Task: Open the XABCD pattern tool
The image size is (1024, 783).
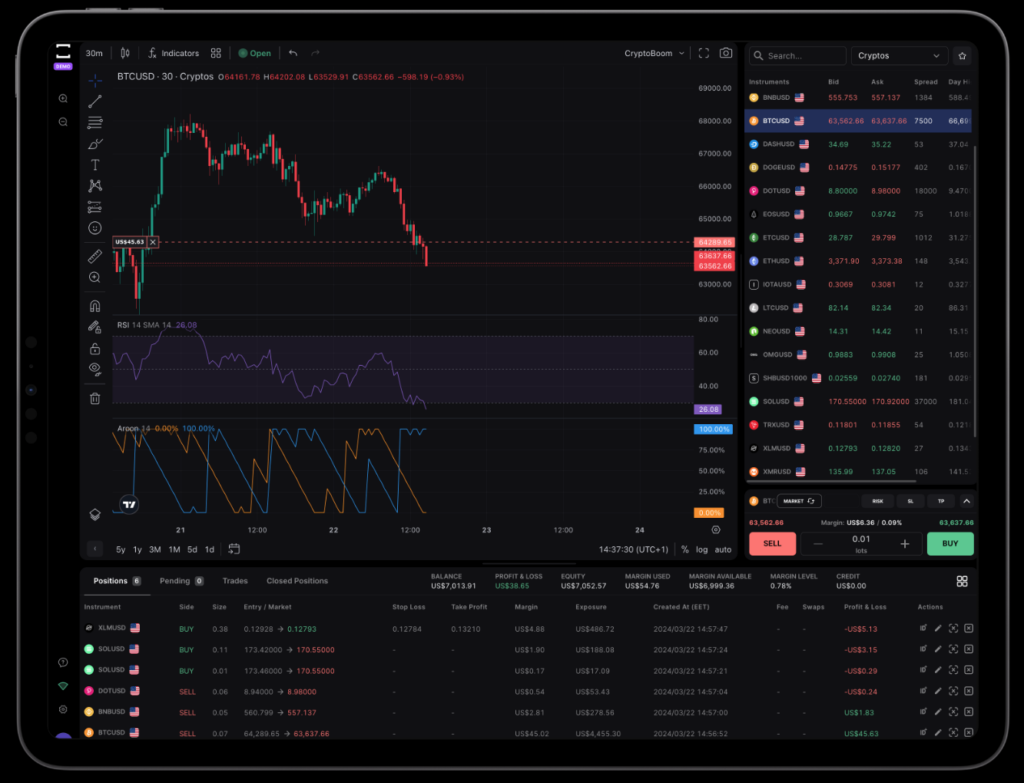Action: click(x=94, y=186)
